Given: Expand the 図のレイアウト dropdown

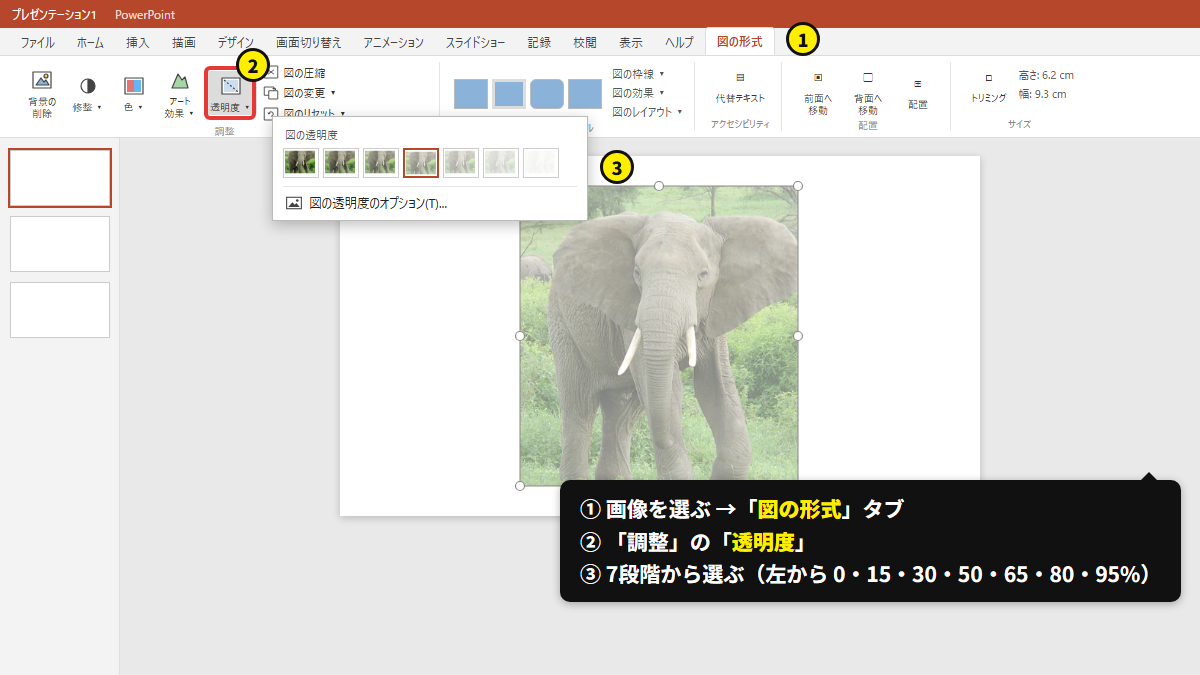Looking at the screenshot, I should click(647, 112).
